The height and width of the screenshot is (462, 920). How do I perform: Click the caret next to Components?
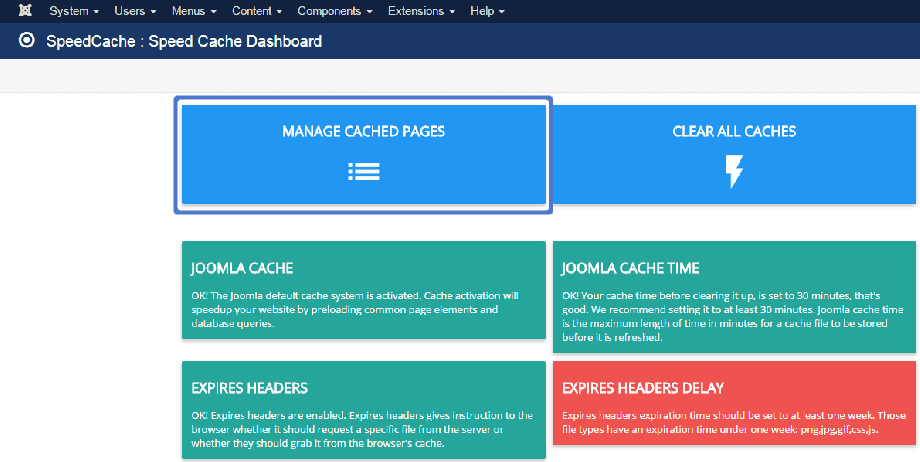click(x=370, y=12)
